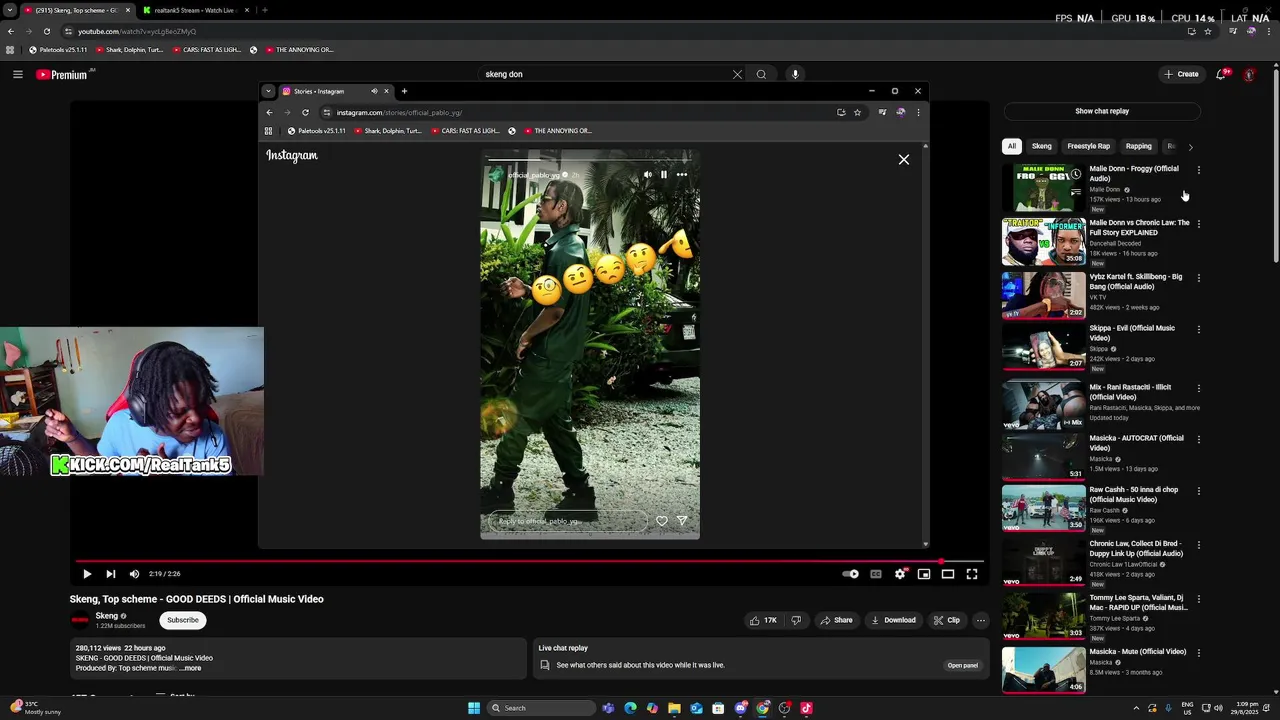Share the Skeng video
The image size is (1280, 720).
point(837,620)
